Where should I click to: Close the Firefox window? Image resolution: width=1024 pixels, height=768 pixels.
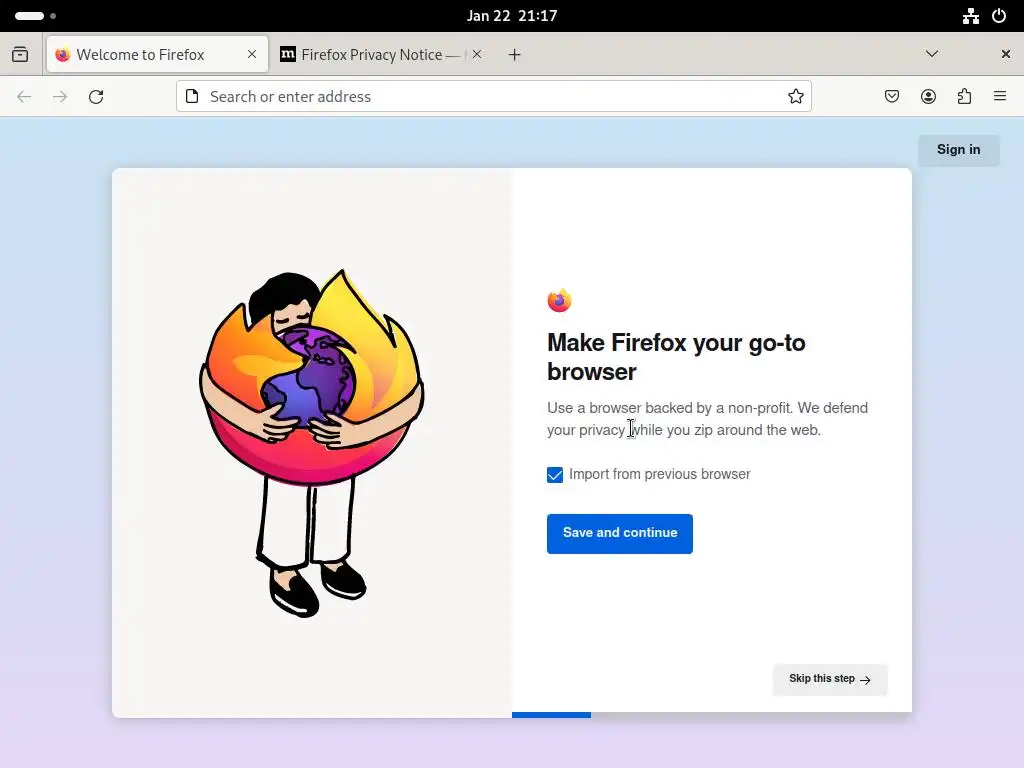click(1006, 54)
